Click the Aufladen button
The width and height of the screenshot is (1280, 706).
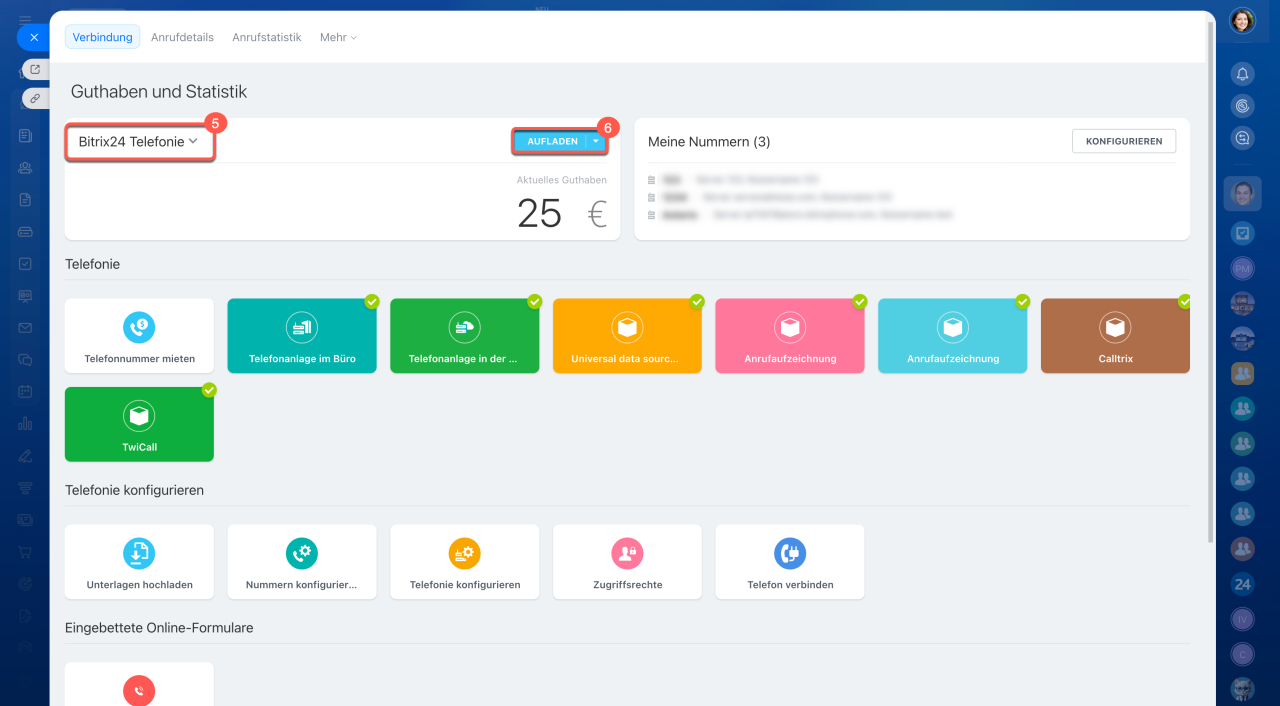(x=551, y=142)
